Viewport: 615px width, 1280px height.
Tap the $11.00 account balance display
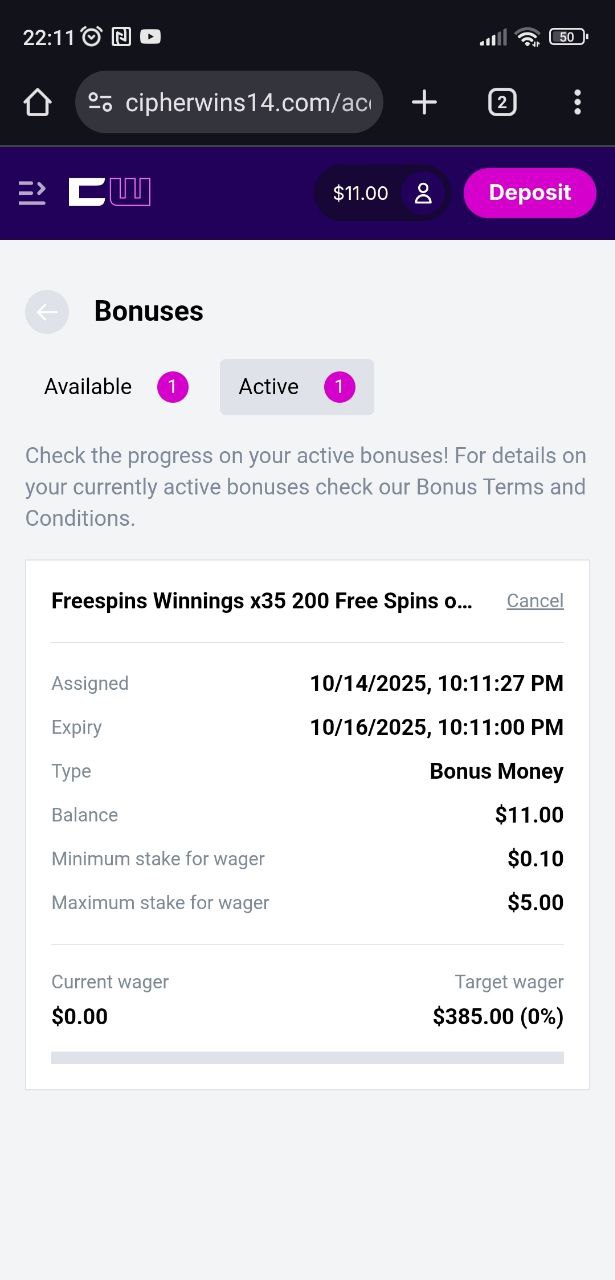pyautogui.click(x=360, y=193)
